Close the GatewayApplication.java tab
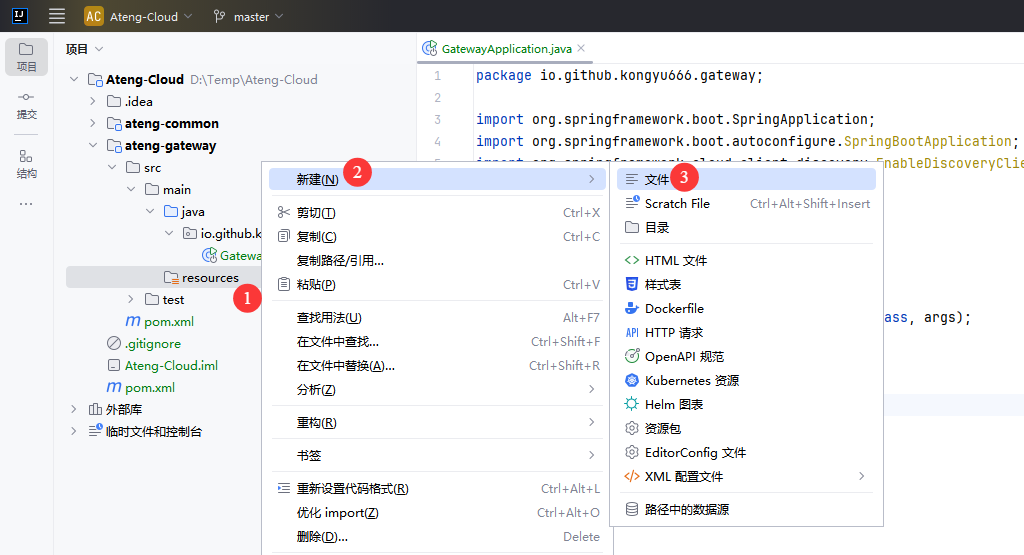Image resolution: width=1024 pixels, height=555 pixels. tap(581, 48)
